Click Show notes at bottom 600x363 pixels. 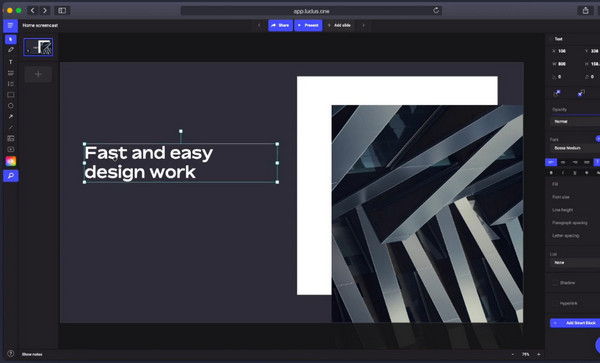[32, 354]
